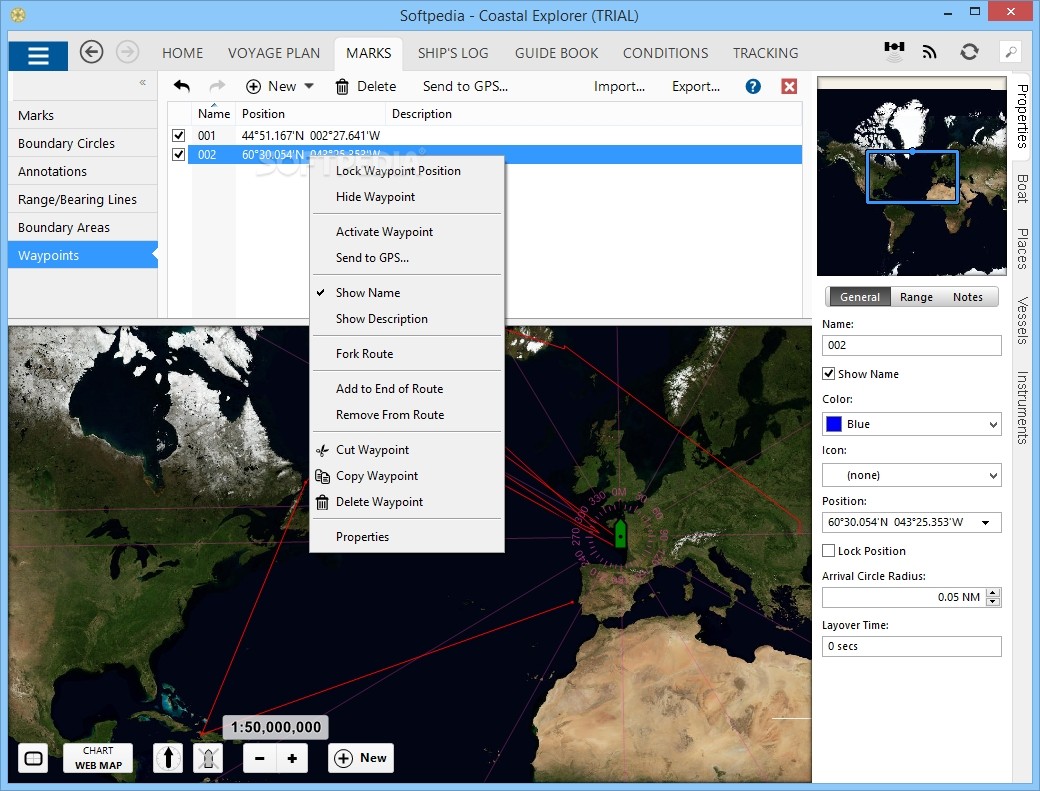Undo the last waypoint change
The width and height of the screenshot is (1040, 791).
[182, 86]
